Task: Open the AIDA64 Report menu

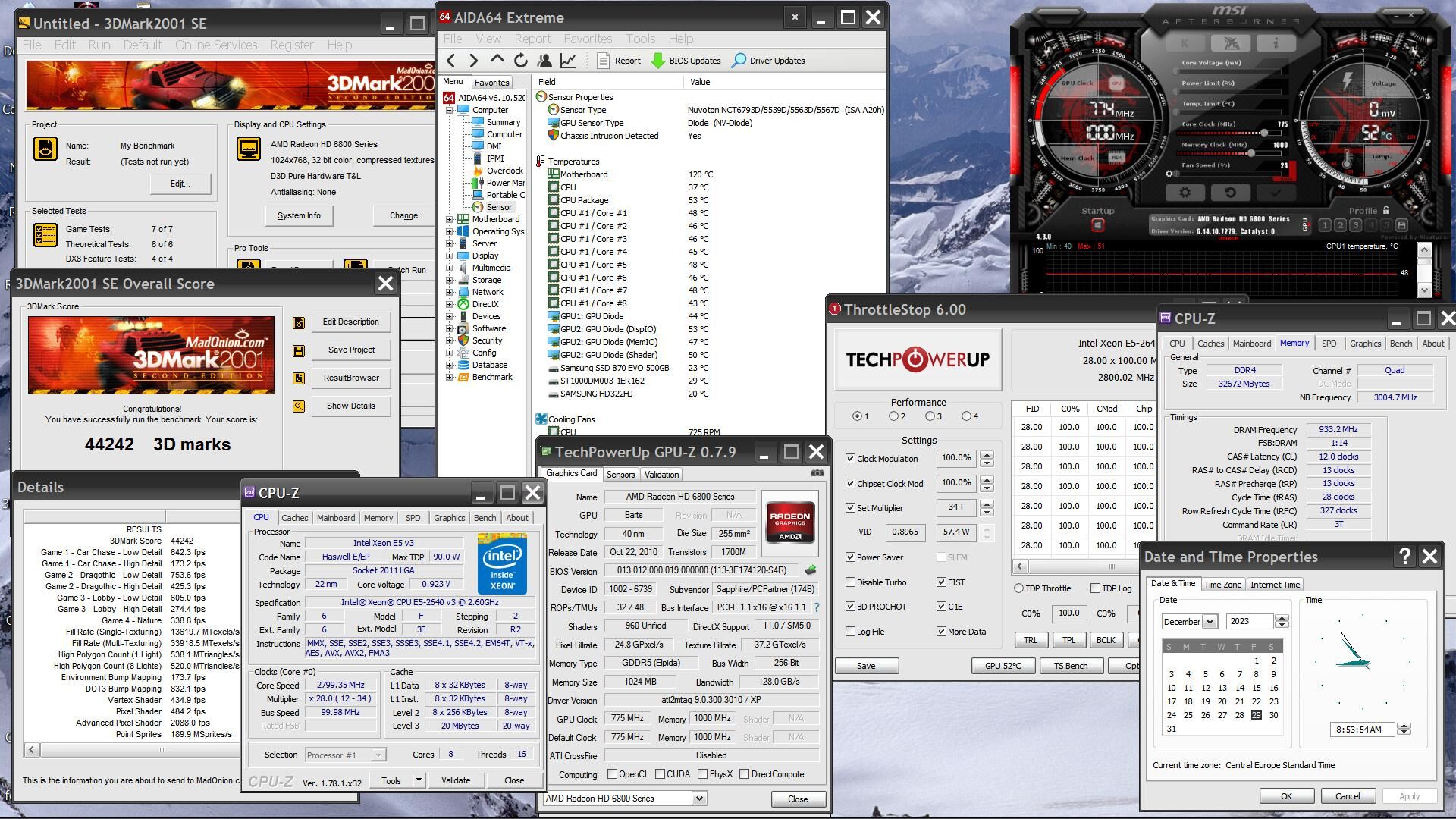Action: [532, 39]
